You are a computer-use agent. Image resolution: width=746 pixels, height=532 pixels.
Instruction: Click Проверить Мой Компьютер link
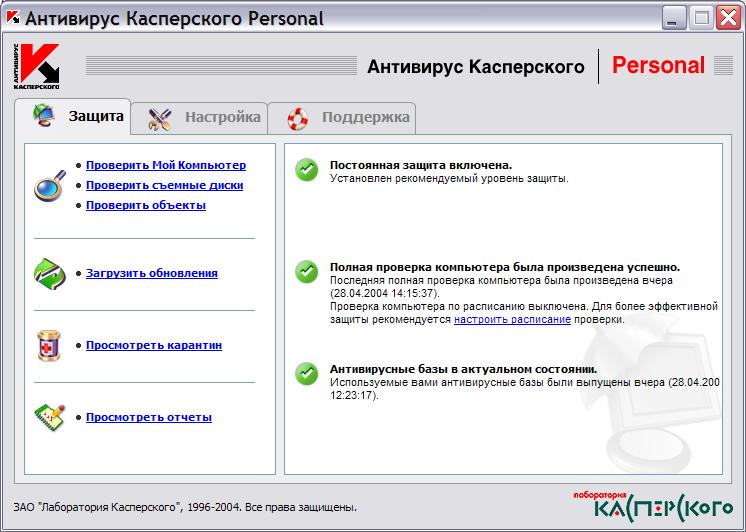click(166, 165)
